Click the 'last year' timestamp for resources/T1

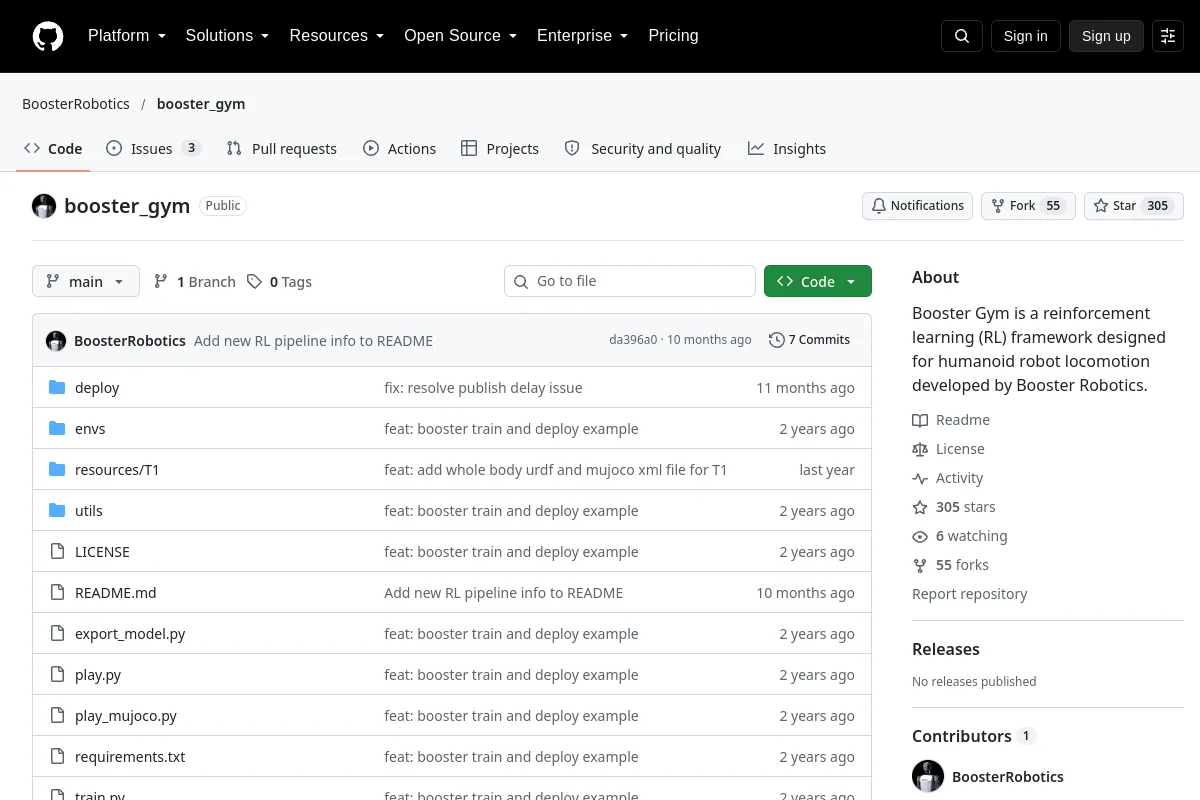[827, 470]
